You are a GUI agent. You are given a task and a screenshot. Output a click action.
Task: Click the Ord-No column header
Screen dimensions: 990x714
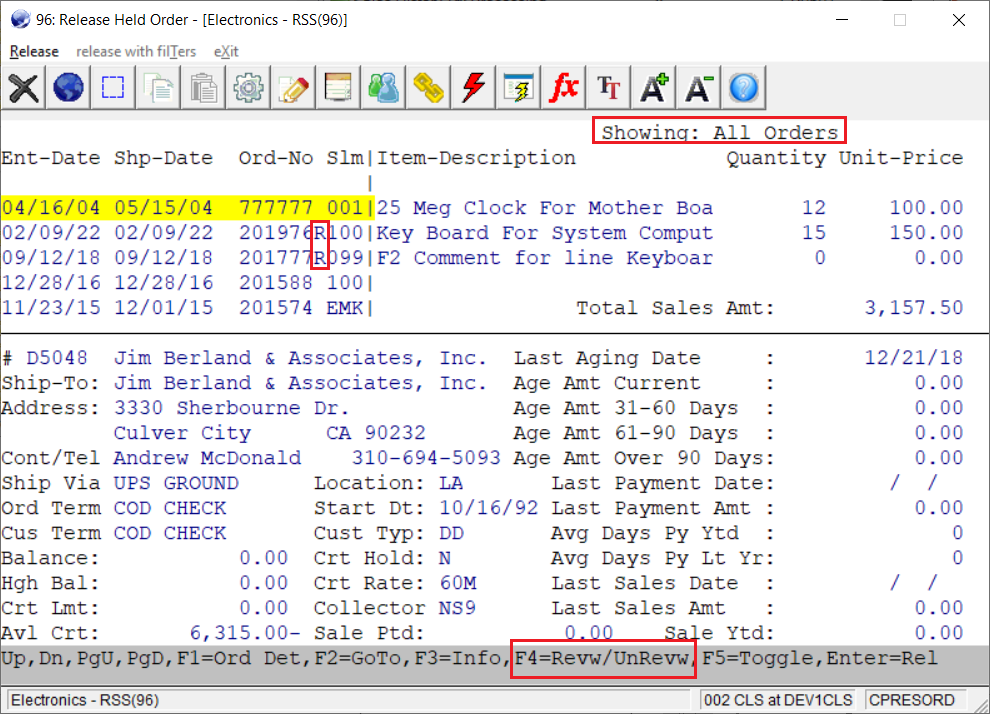(275, 158)
